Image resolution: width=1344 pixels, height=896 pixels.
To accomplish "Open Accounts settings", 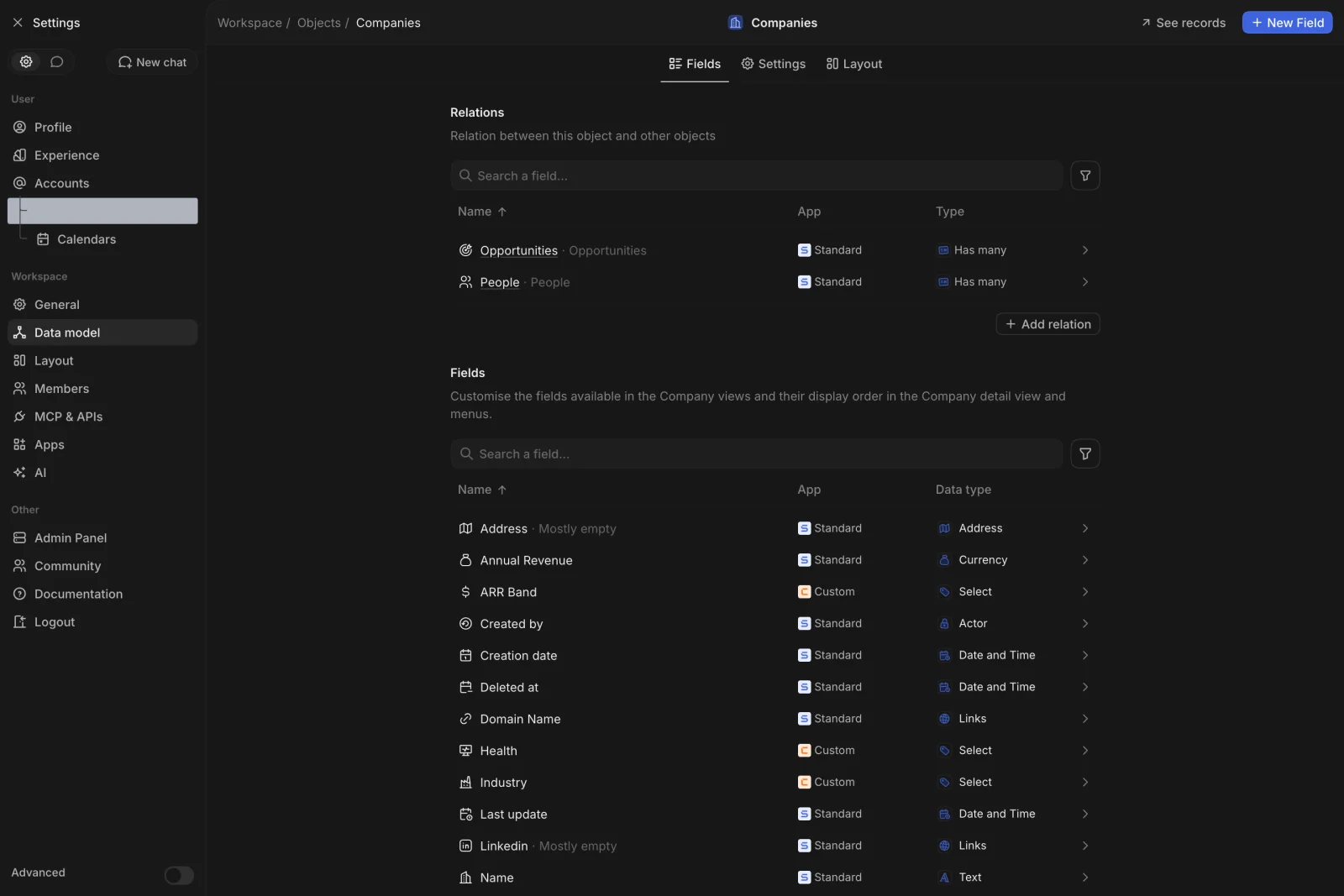I will [x=102, y=183].
